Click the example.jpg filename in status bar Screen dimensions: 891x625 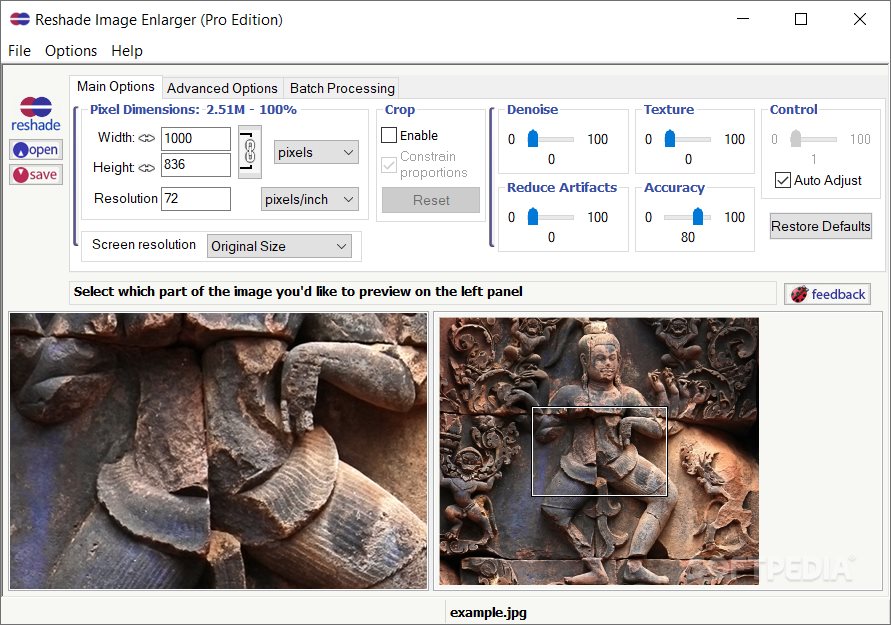point(488,612)
